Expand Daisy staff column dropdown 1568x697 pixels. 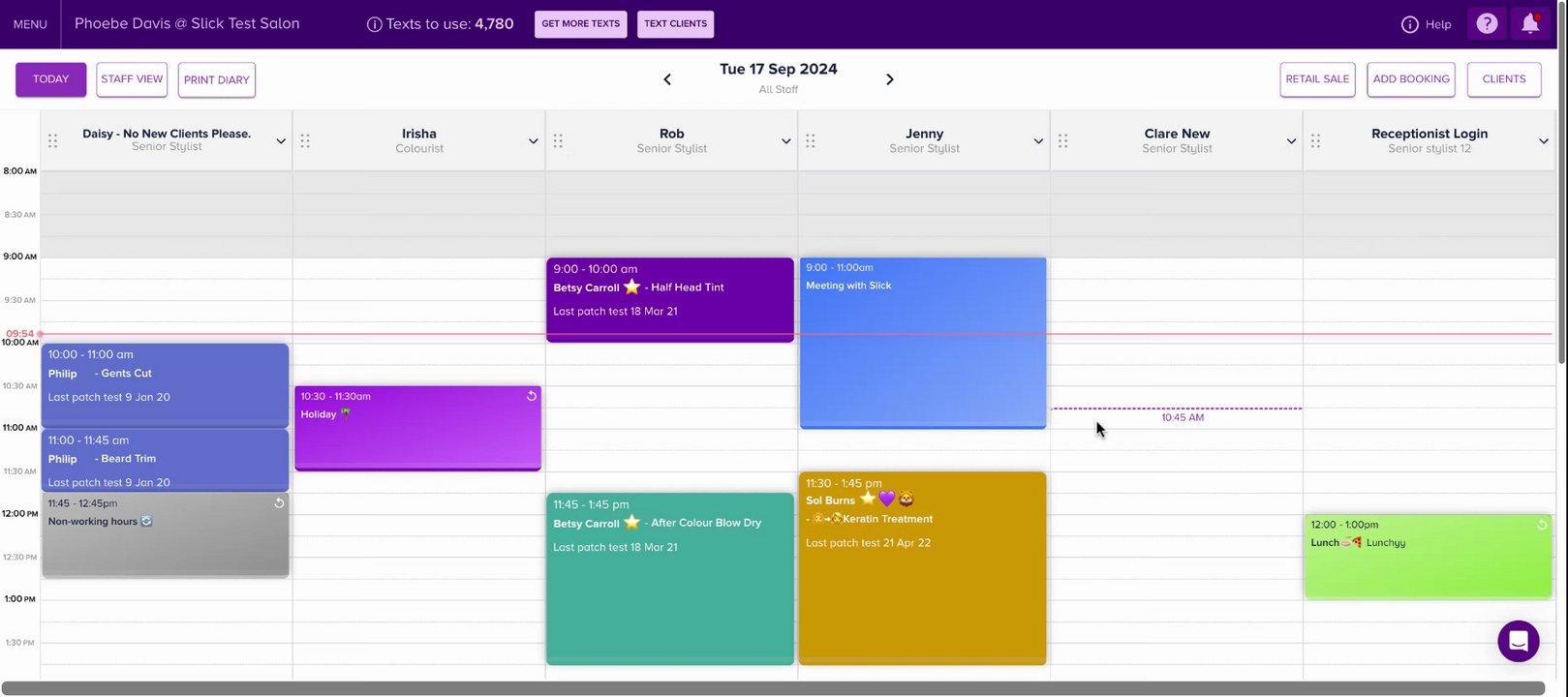tap(281, 141)
